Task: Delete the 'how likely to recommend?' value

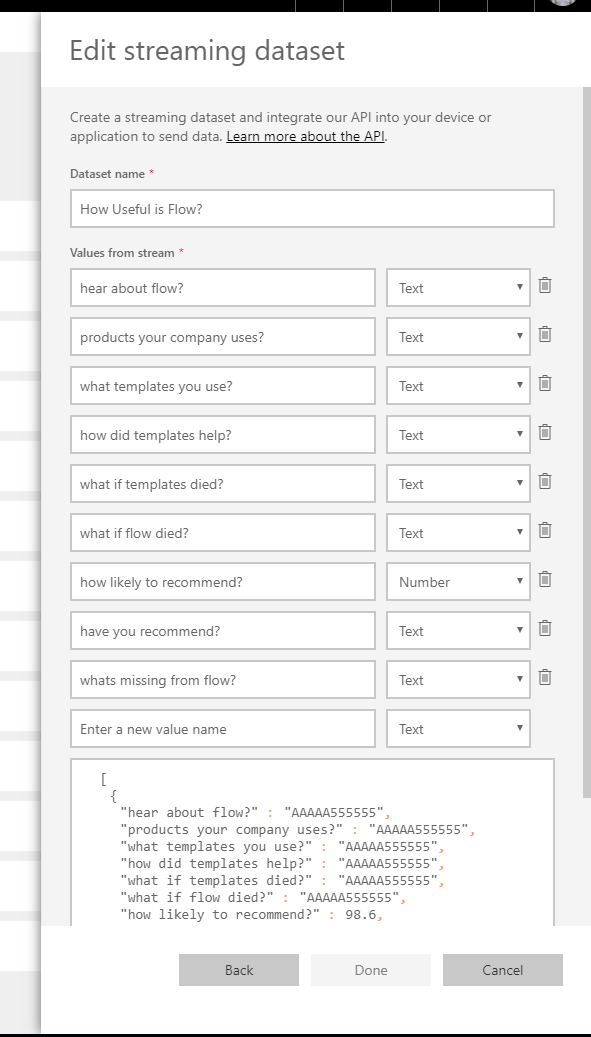Action: click(545, 579)
